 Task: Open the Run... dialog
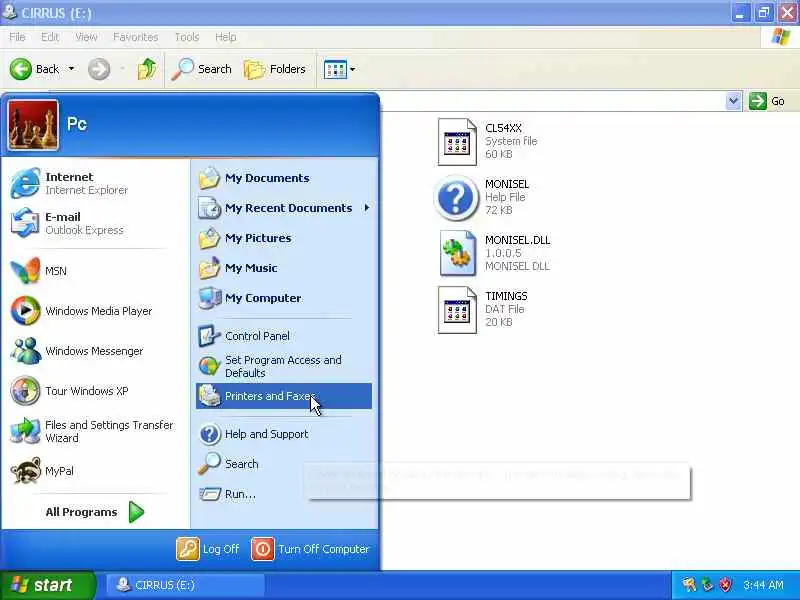[284, 494]
